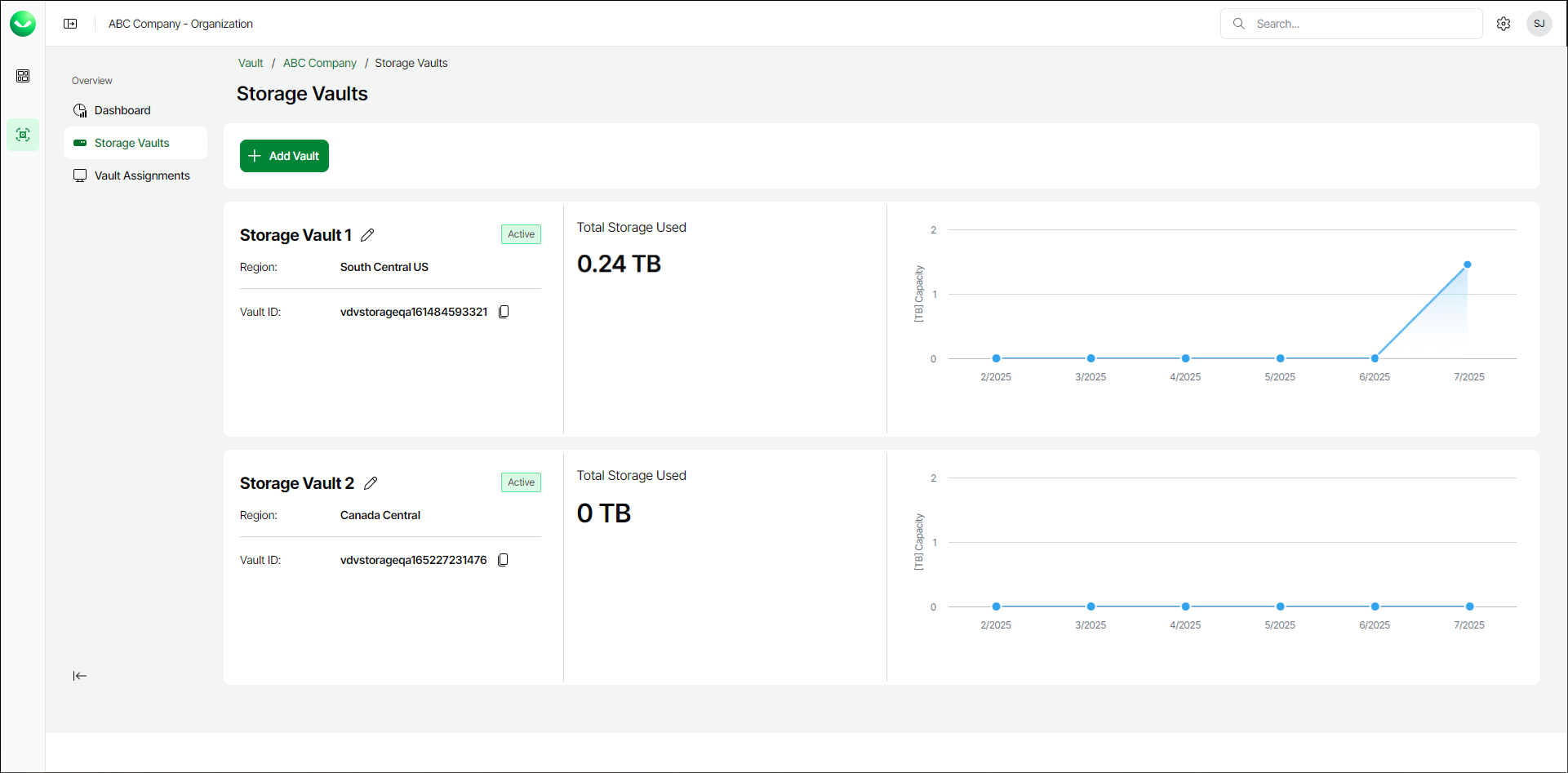
Task: Toggle the sidebar panel icon in header
Action: tap(71, 24)
